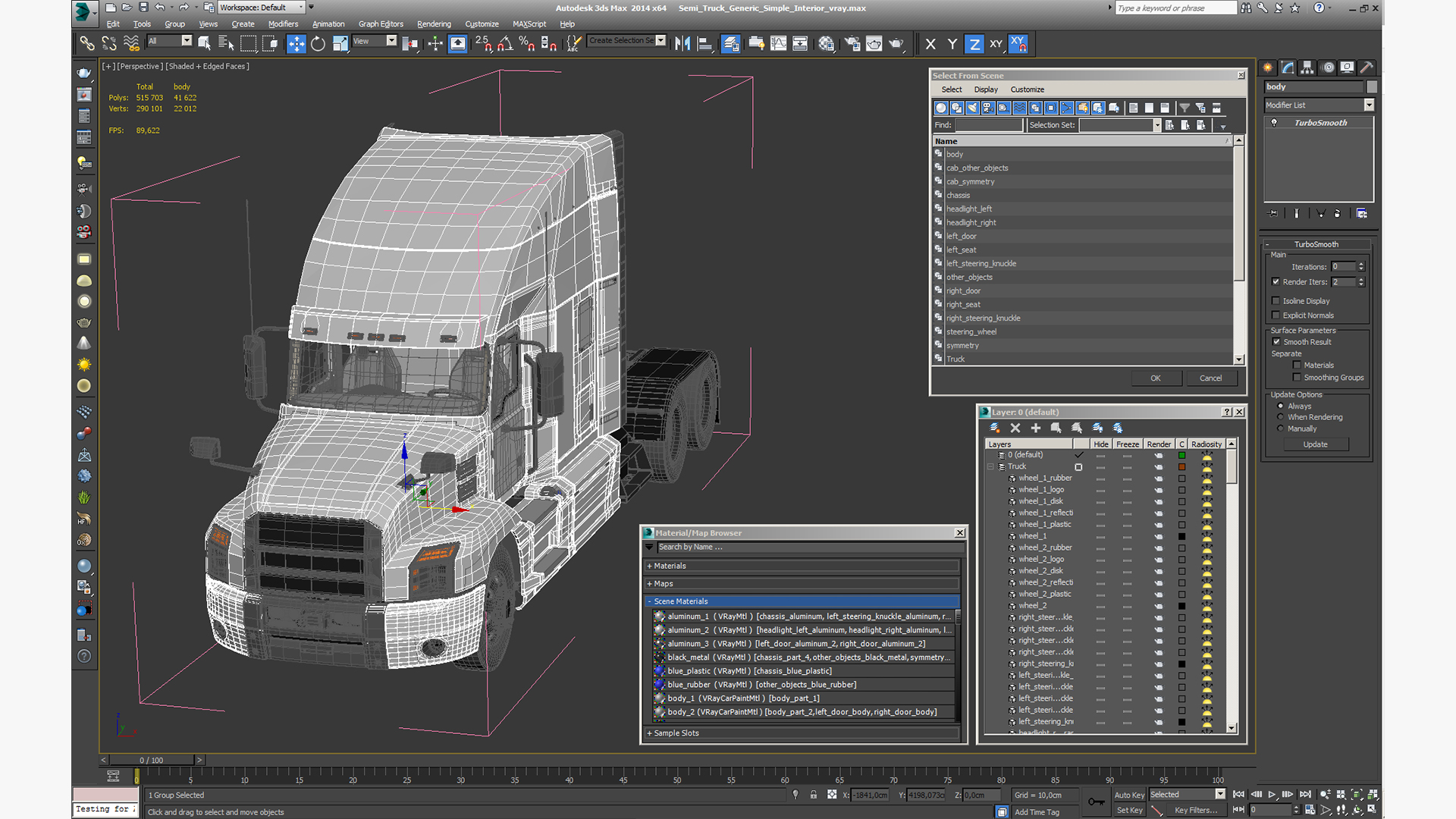Toggle the Render Iters checkbox
This screenshot has height=819, width=1456.
click(x=1276, y=281)
